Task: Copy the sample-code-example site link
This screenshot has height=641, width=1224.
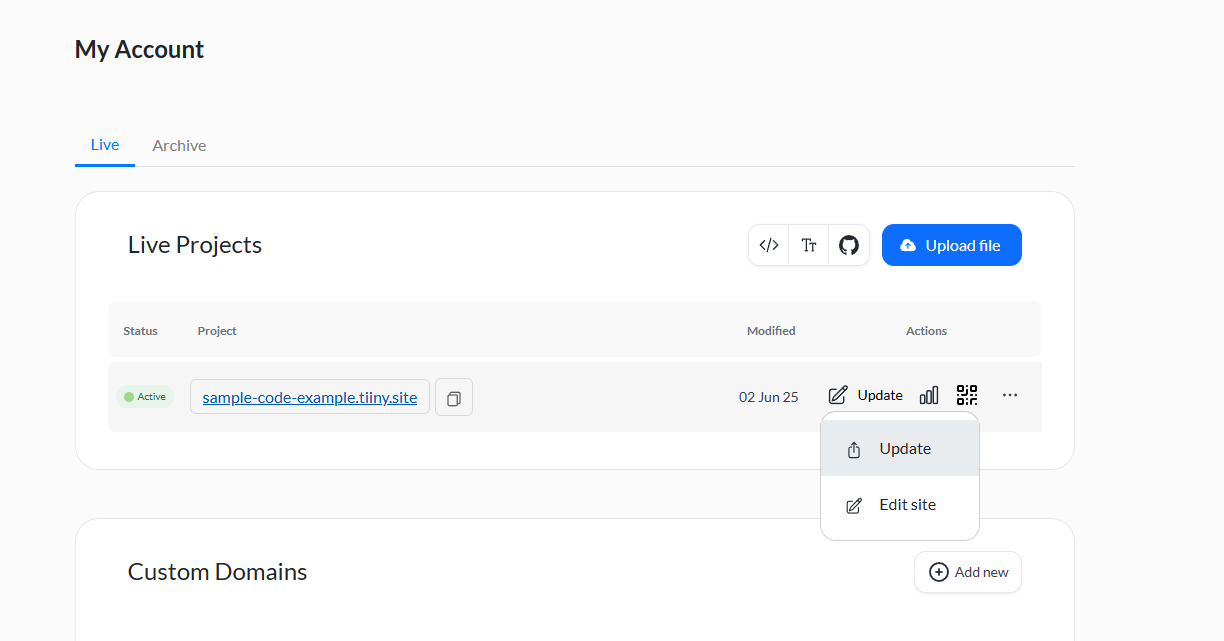Action: [454, 397]
